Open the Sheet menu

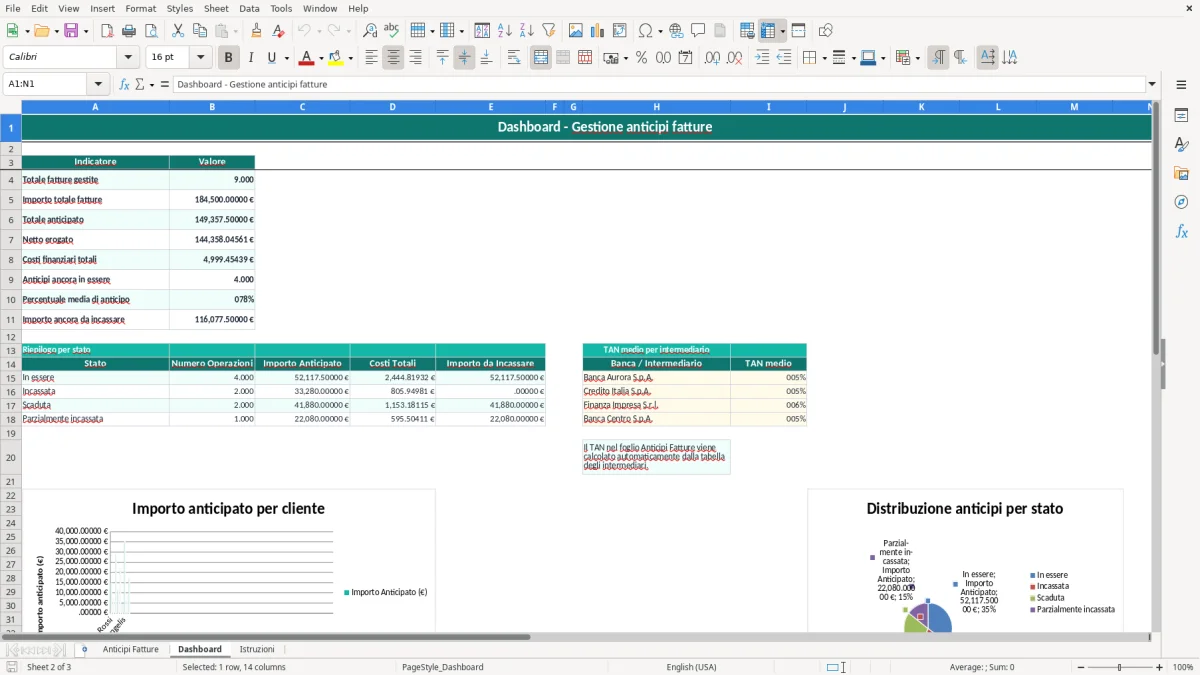(x=216, y=8)
